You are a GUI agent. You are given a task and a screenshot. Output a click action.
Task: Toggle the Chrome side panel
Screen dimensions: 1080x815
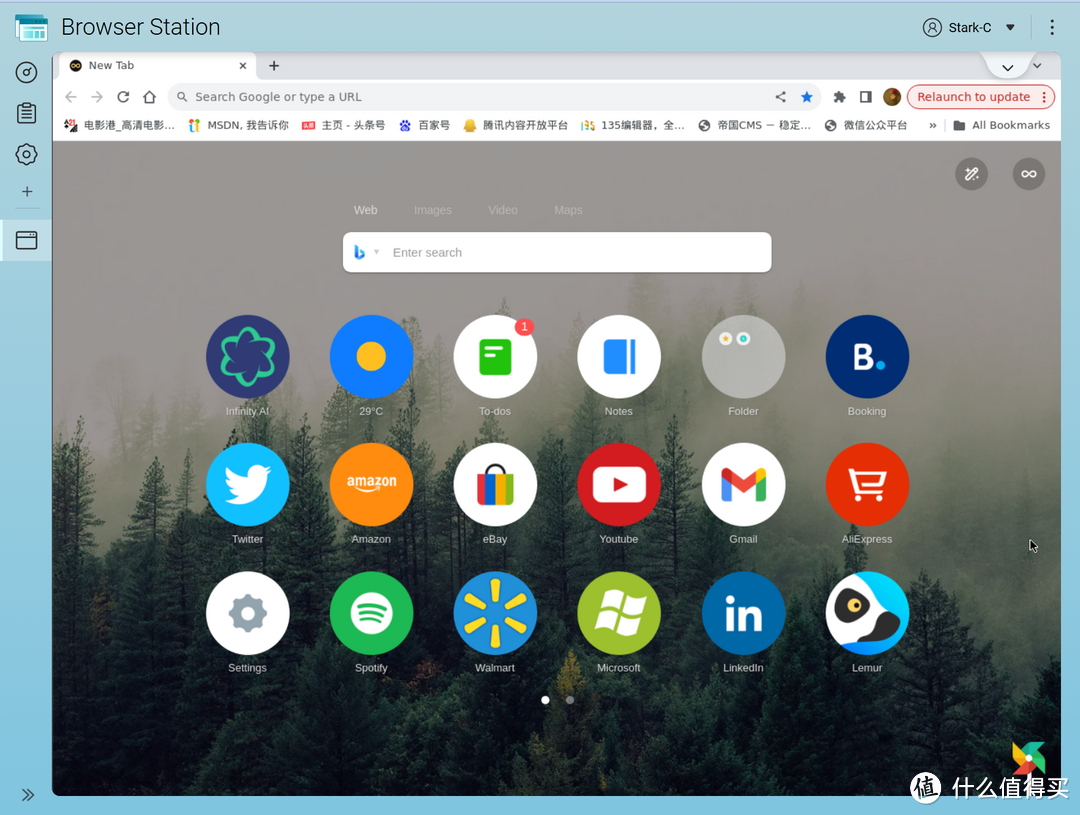pyautogui.click(x=865, y=97)
